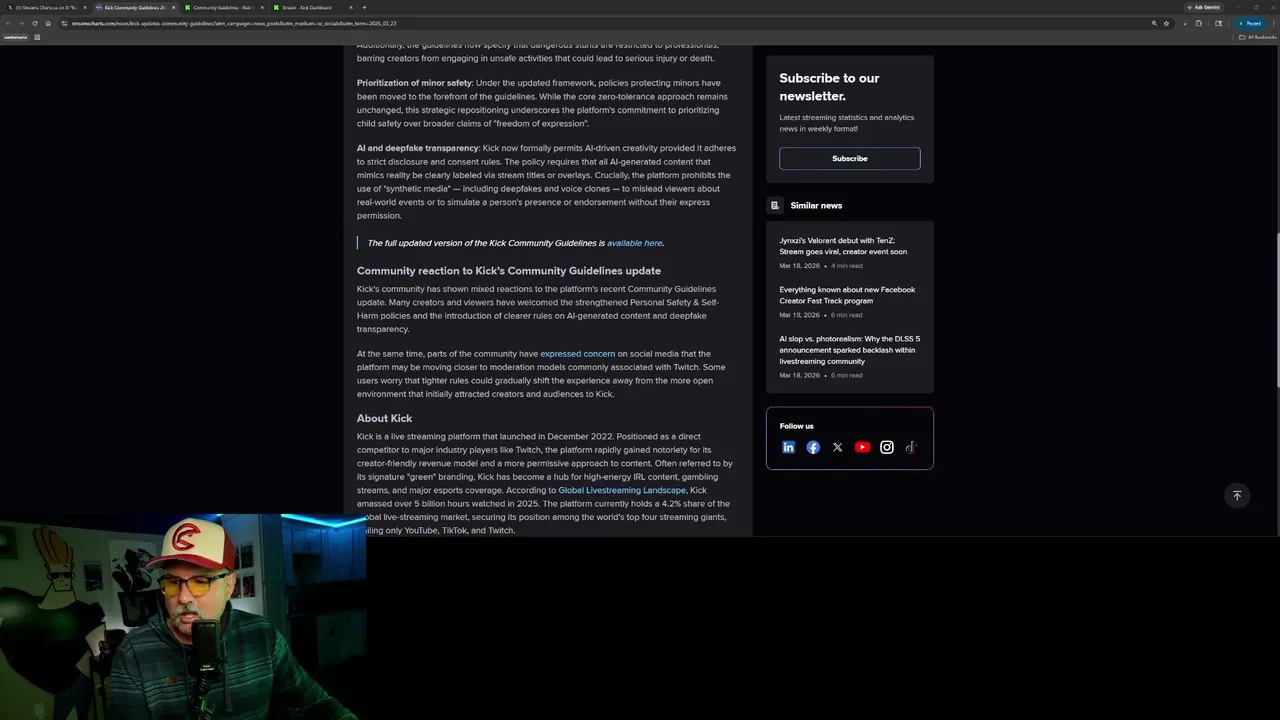Click the 'Follow us' label
The height and width of the screenshot is (720, 1280).
tap(797, 426)
